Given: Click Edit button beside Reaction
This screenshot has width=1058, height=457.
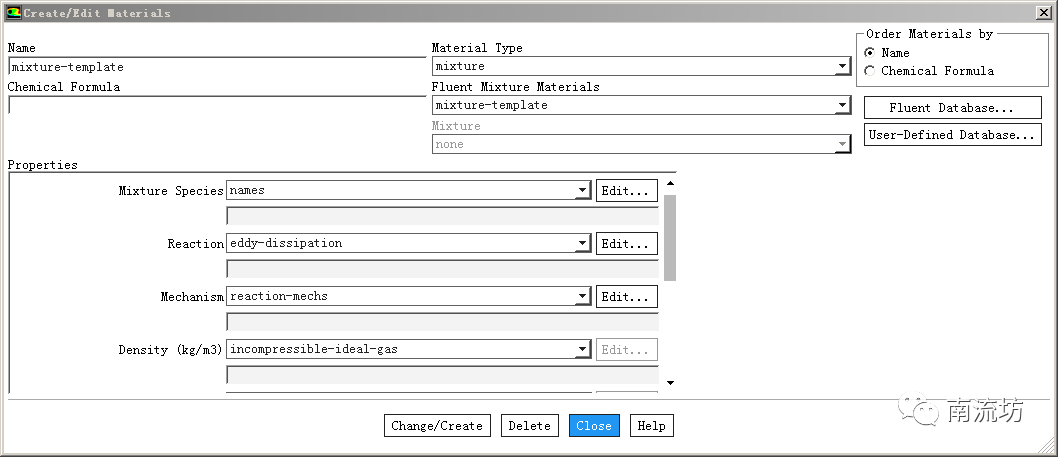Looking at the screenshot, I should tap(627, 243).
